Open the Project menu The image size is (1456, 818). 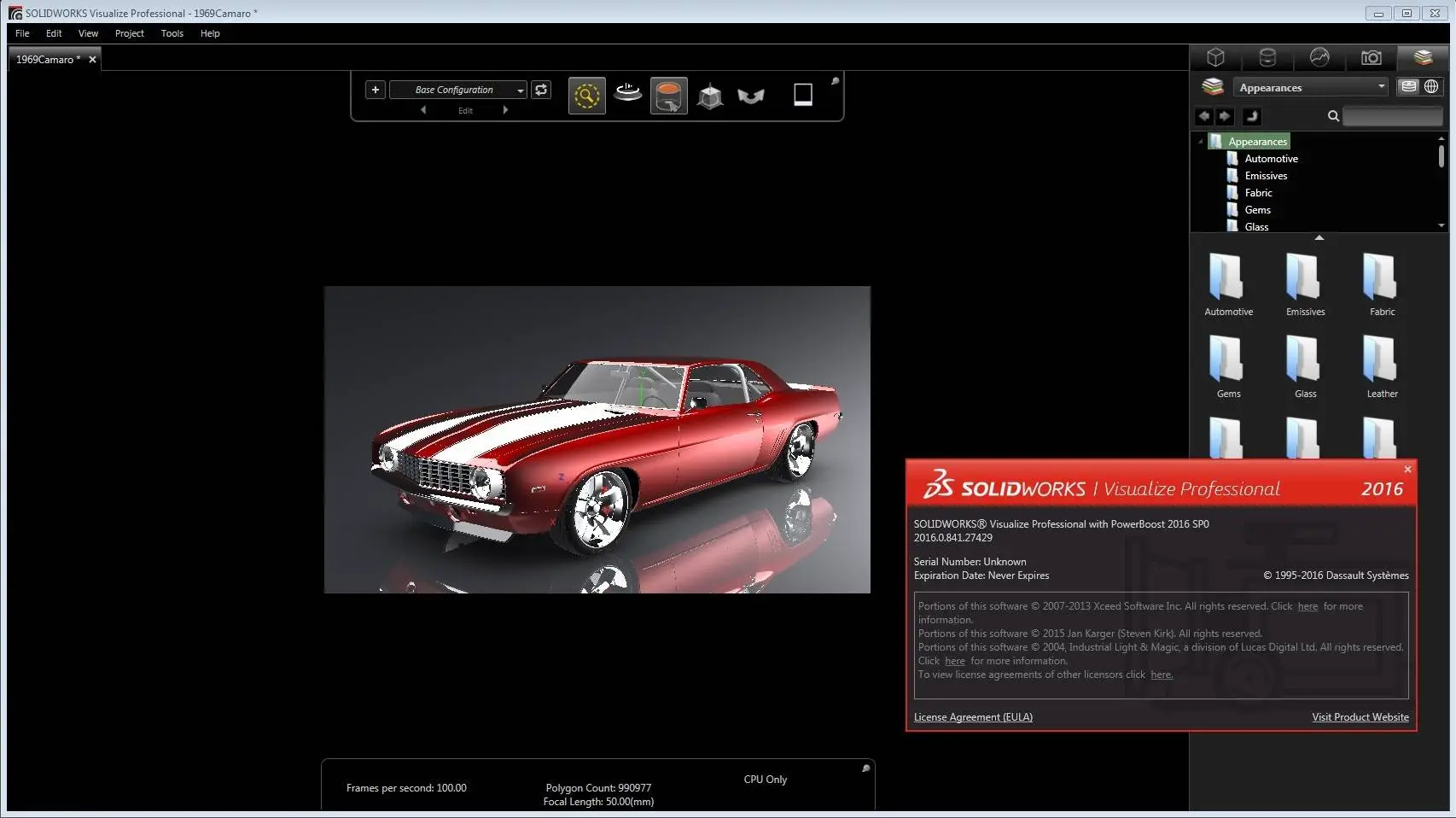(x=130, y=33)
